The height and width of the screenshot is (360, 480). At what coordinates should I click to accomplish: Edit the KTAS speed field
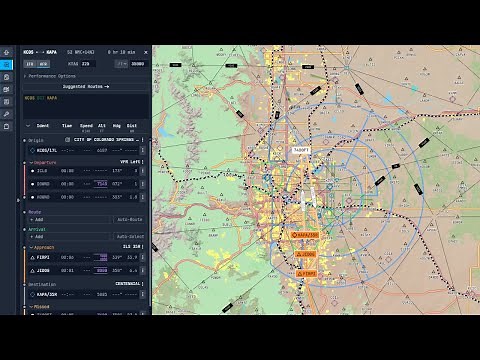88,64
